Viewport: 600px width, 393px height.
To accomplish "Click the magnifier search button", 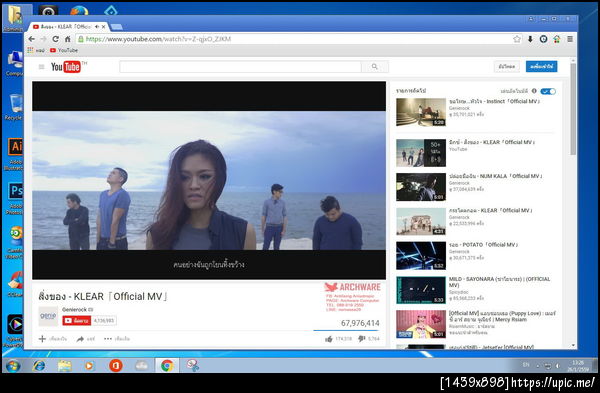I will (x=375, y=67).
